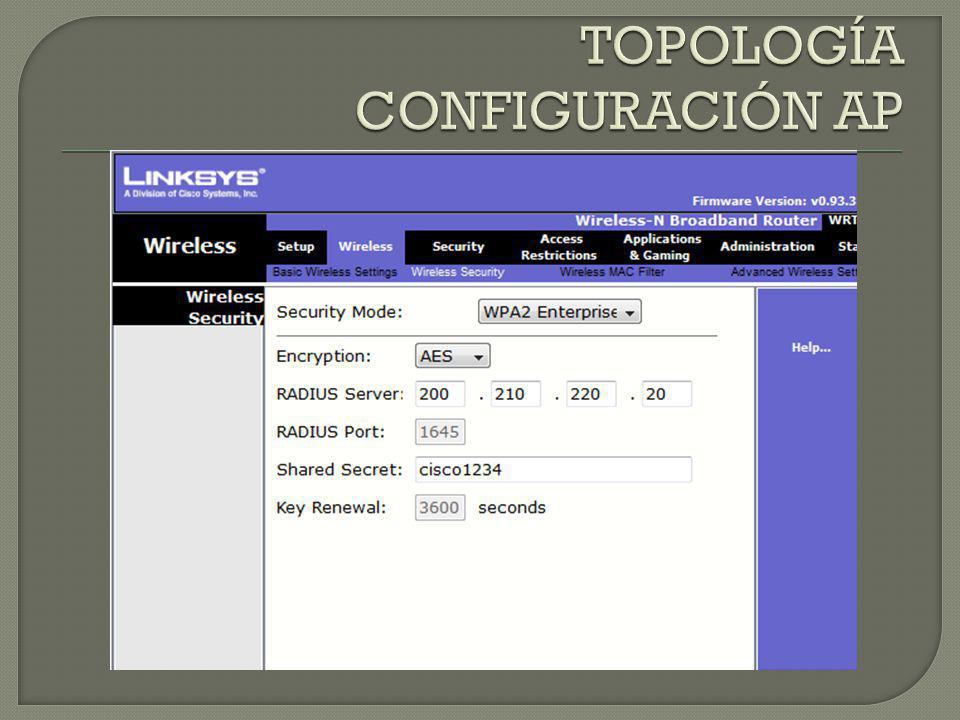
Task: Expand the Security Mode dropdown
Action: click(559, 312)
